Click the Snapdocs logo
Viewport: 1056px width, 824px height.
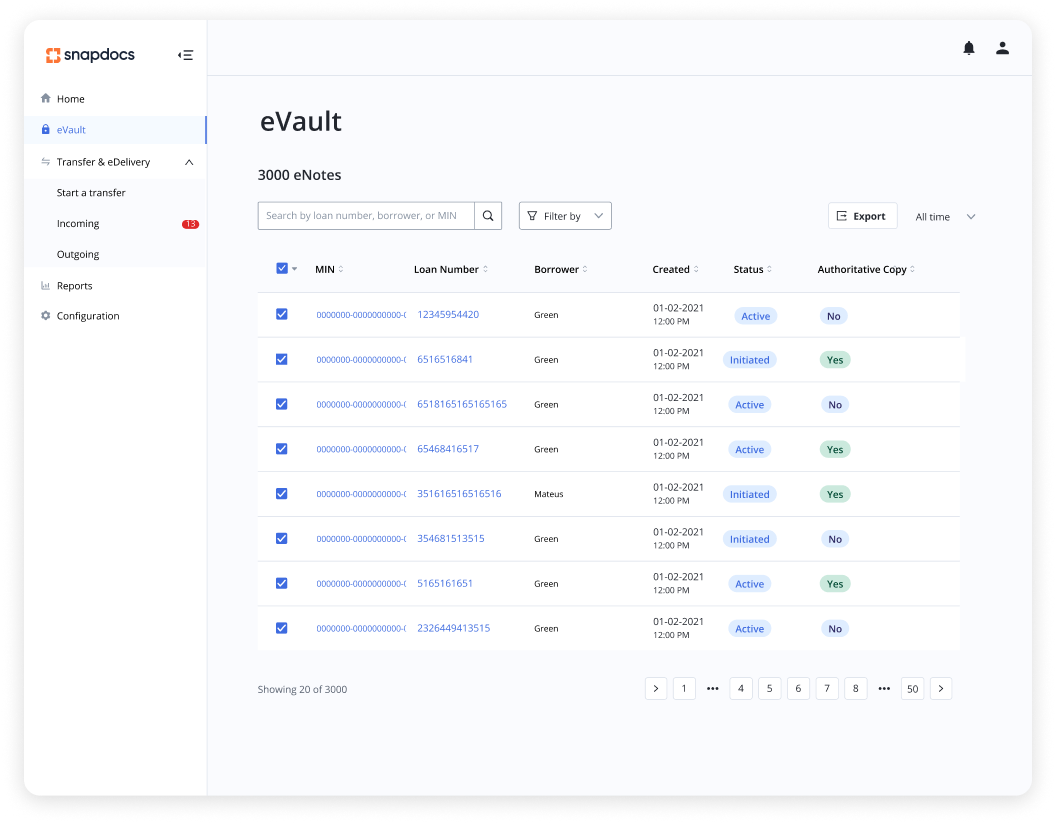90,55
